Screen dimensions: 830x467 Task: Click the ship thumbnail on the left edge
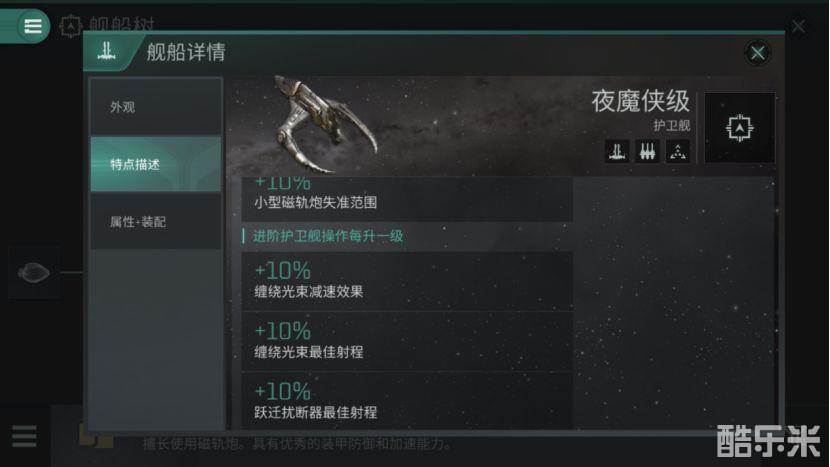33,273
